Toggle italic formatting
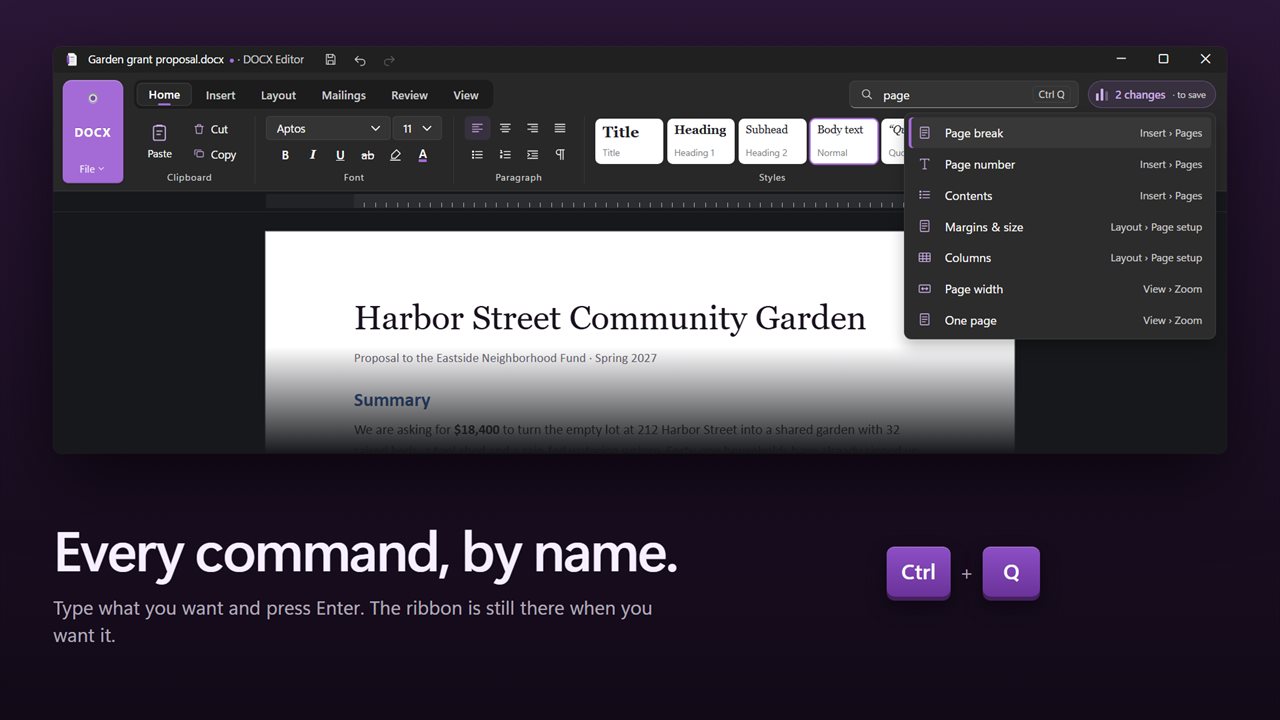This screenshot has height=720, width=1280. tap(313, 155)
